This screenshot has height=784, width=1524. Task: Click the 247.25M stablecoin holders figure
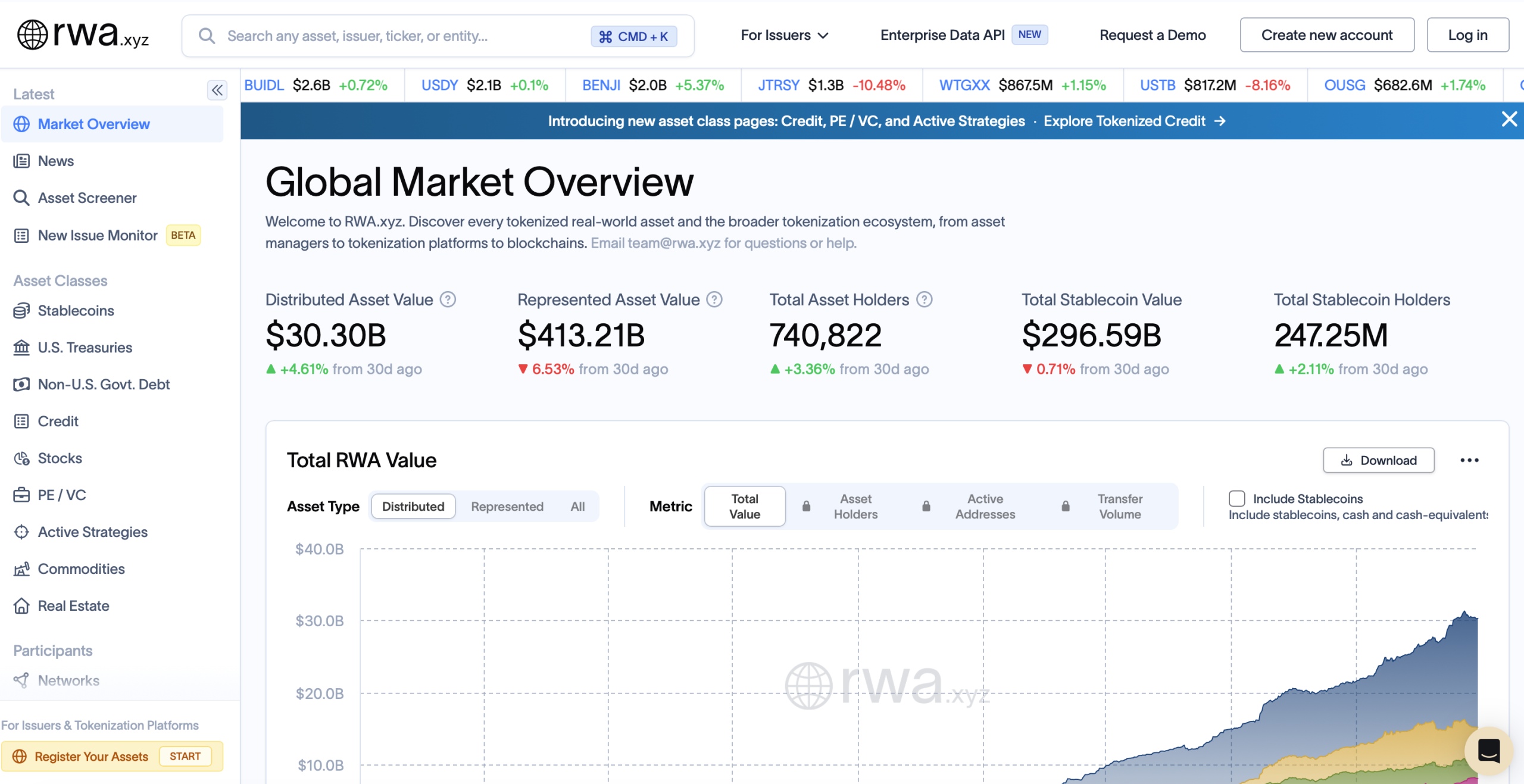(1331, 335)
